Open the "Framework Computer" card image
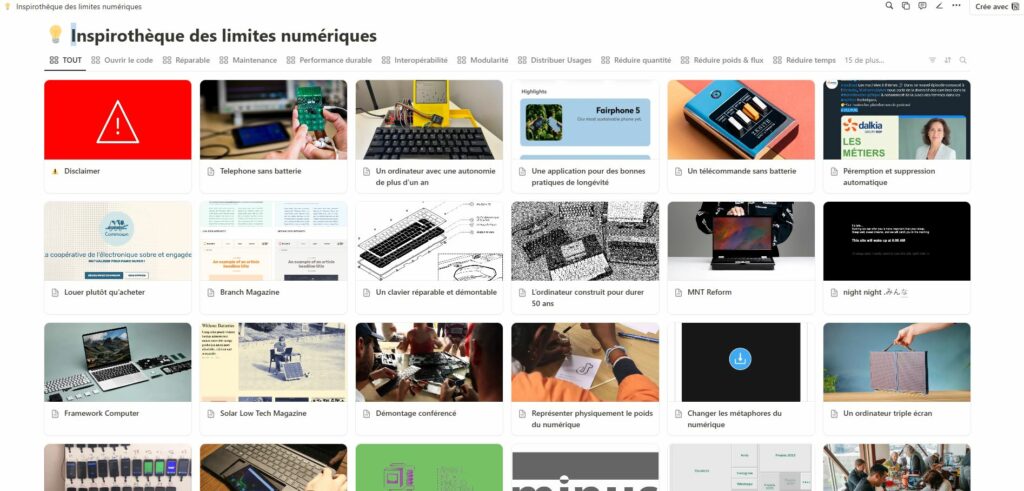The height and width of the screenshot is (491, 1024). pos(118,362)
